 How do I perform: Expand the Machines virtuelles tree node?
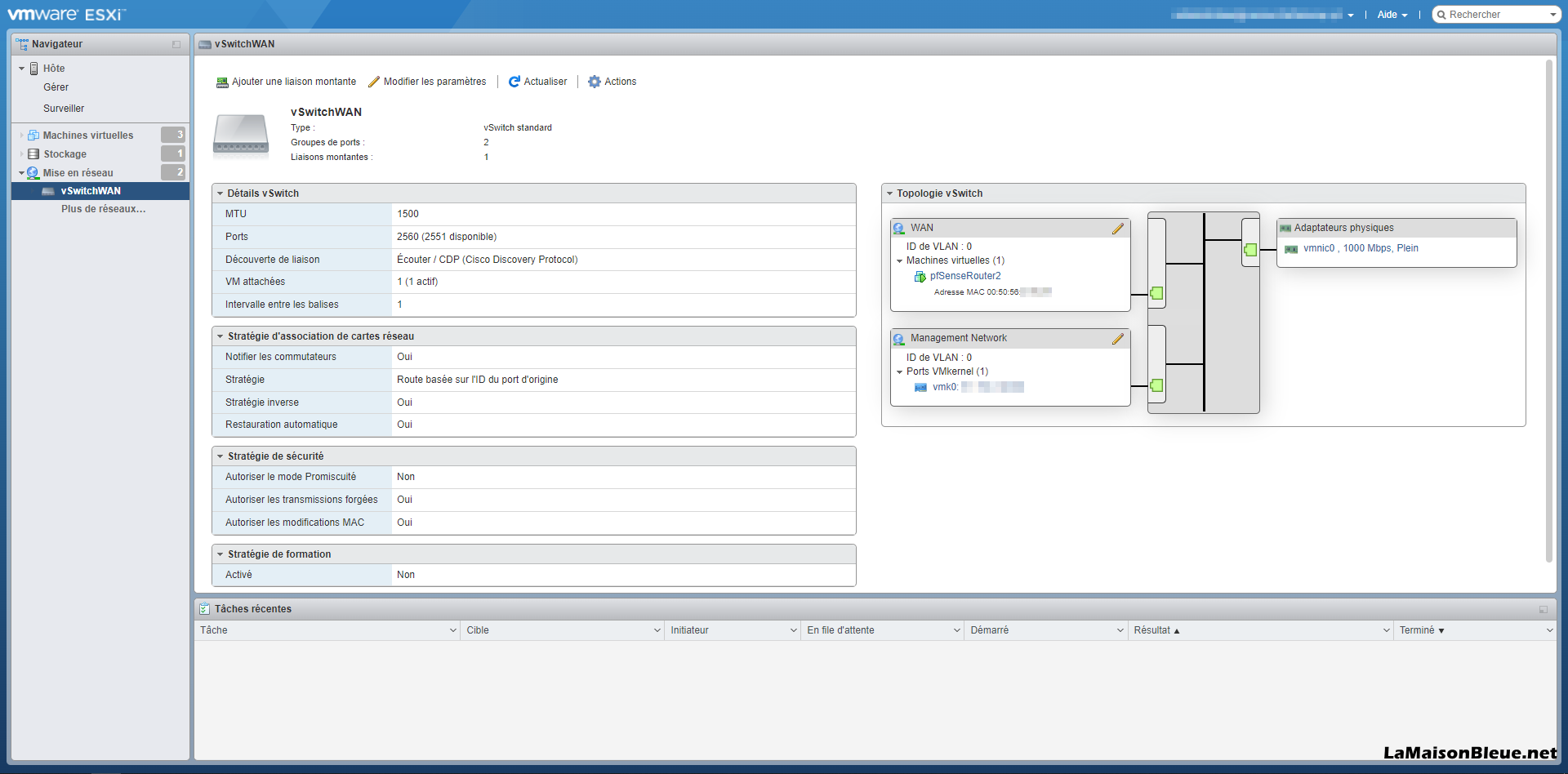(21, 136)
